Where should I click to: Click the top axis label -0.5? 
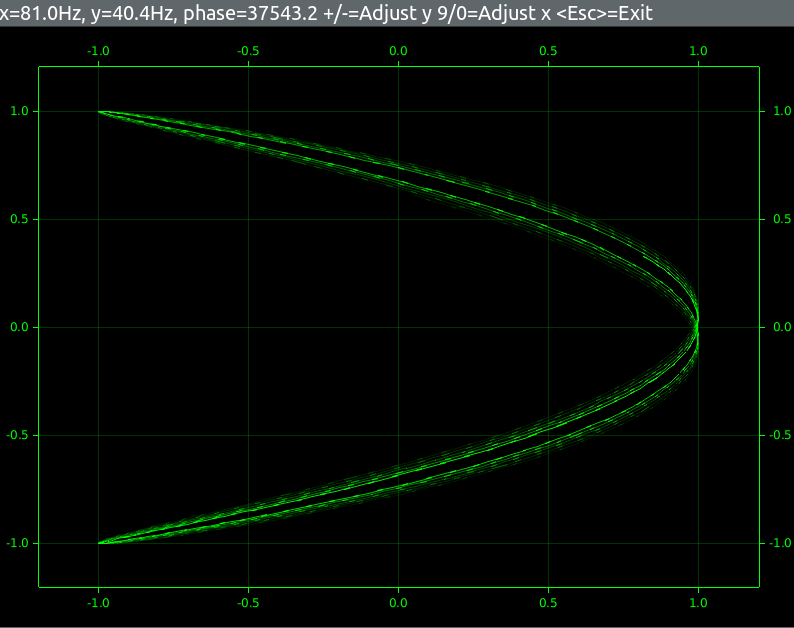click(x=248, y=51)
